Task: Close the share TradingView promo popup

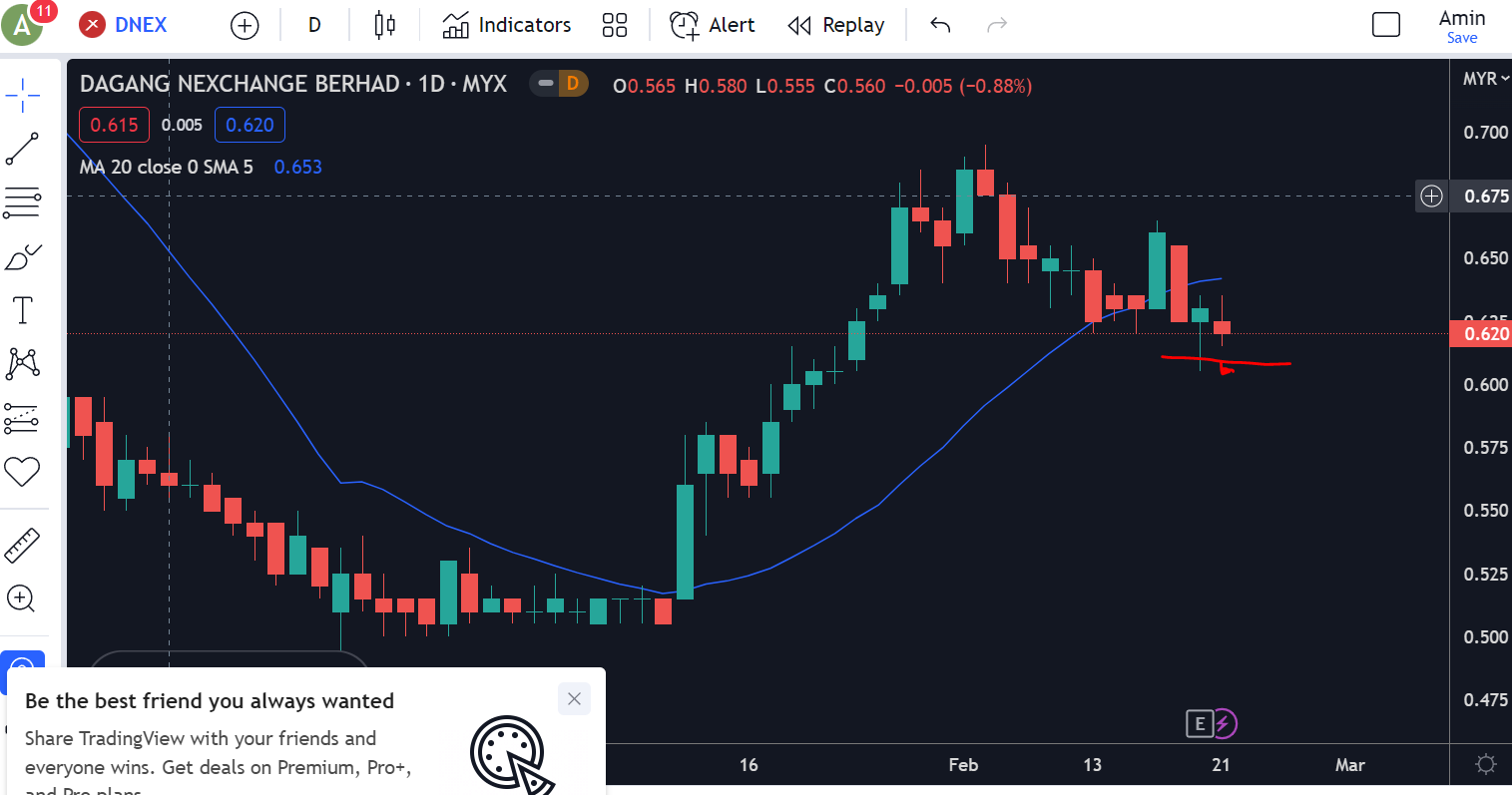Action: click(574, 698)
